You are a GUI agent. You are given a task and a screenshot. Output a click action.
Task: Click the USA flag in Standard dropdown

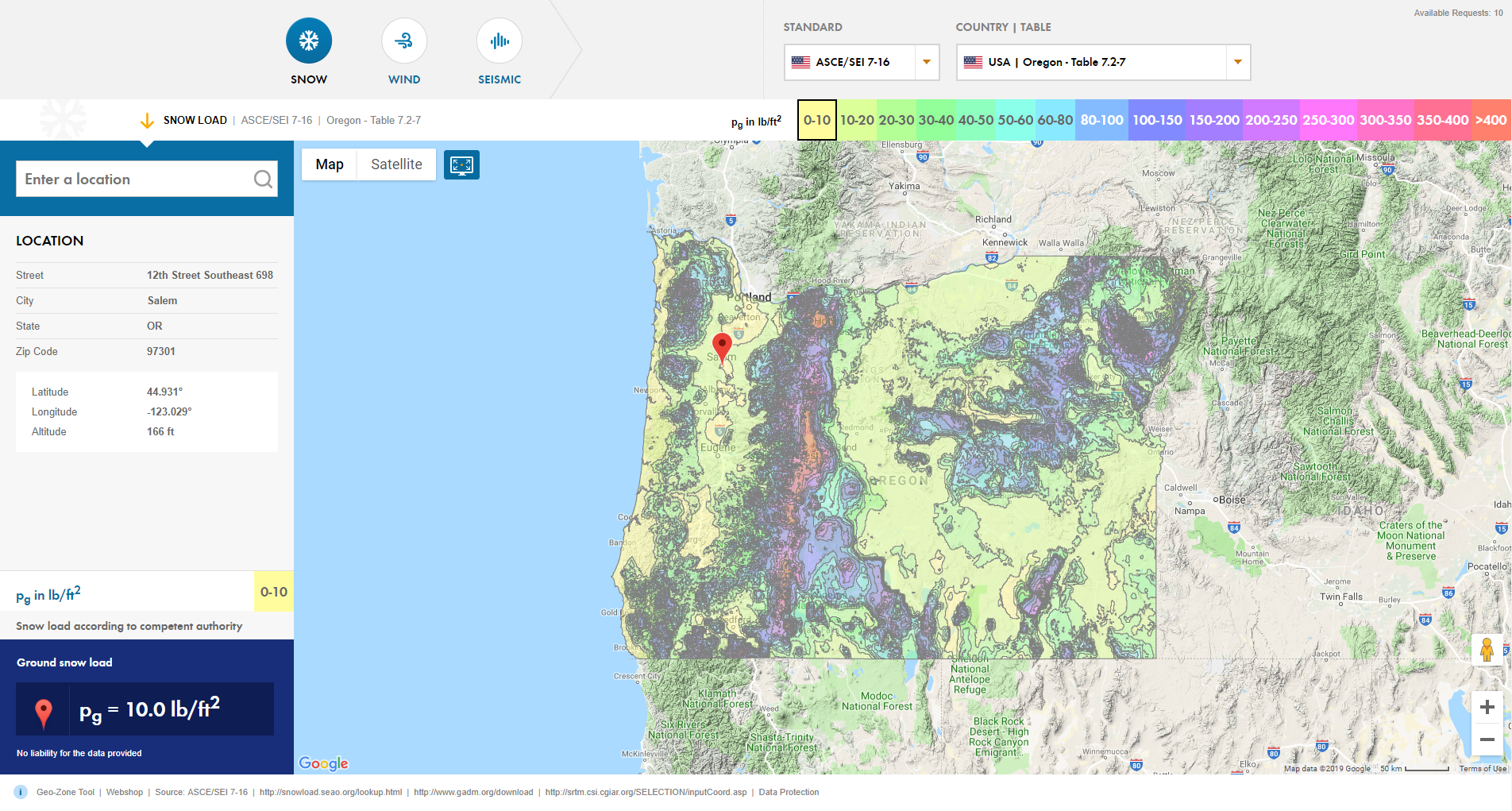click(x=801, y=62)
